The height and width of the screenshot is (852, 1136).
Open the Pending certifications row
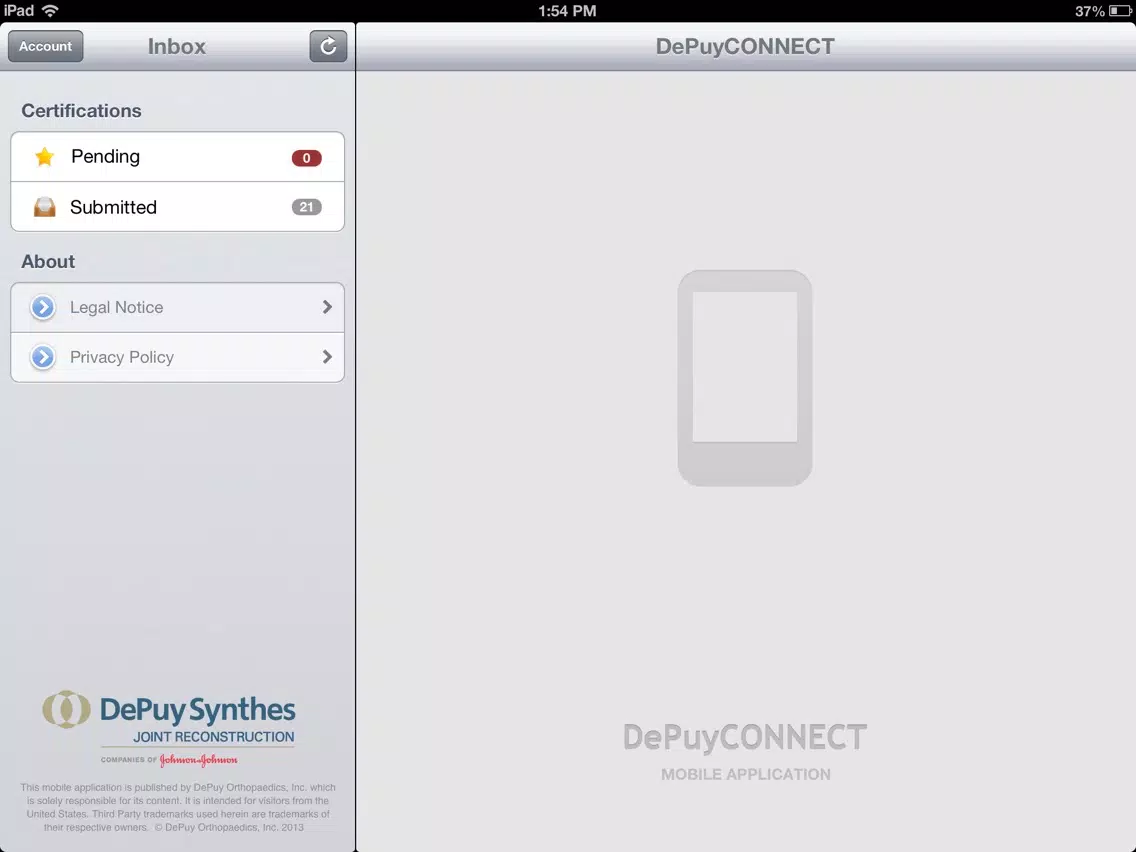pos(178,157)
